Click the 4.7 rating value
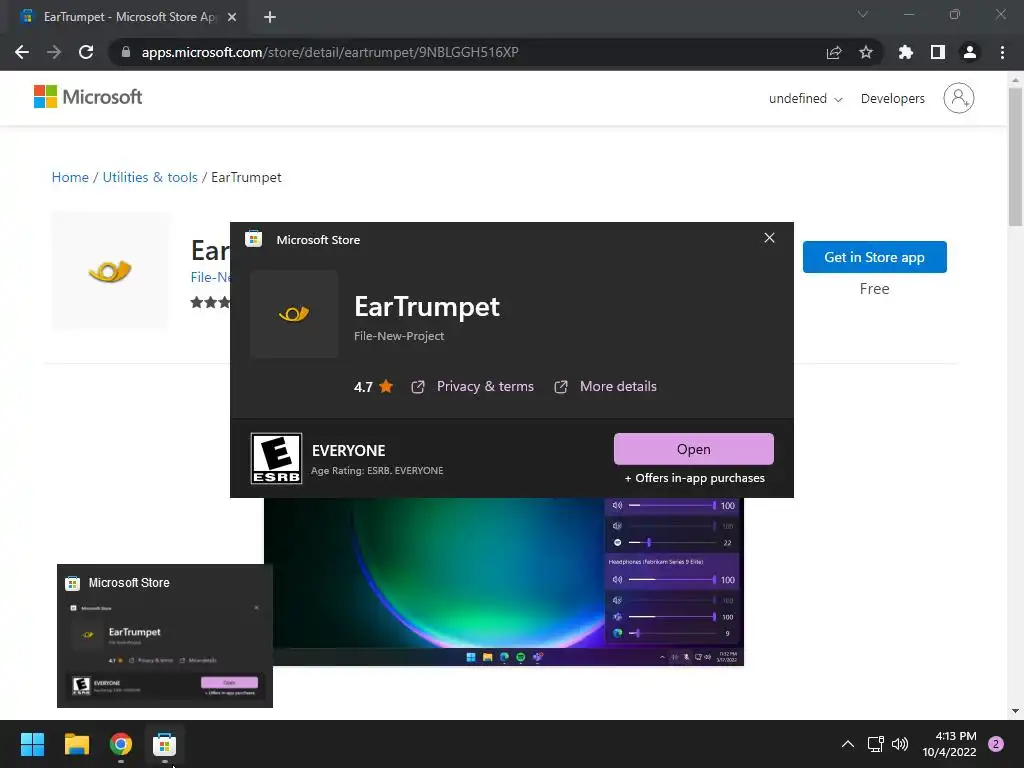1024x768 pixels. [363, 387]
